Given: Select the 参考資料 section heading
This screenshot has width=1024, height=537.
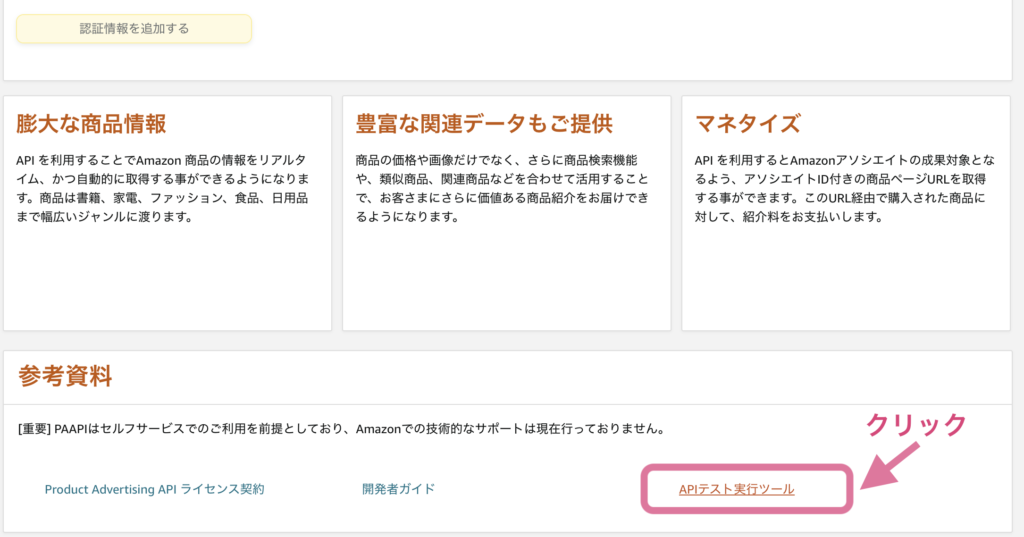Looking at the screenshot, I should point(65,376).
